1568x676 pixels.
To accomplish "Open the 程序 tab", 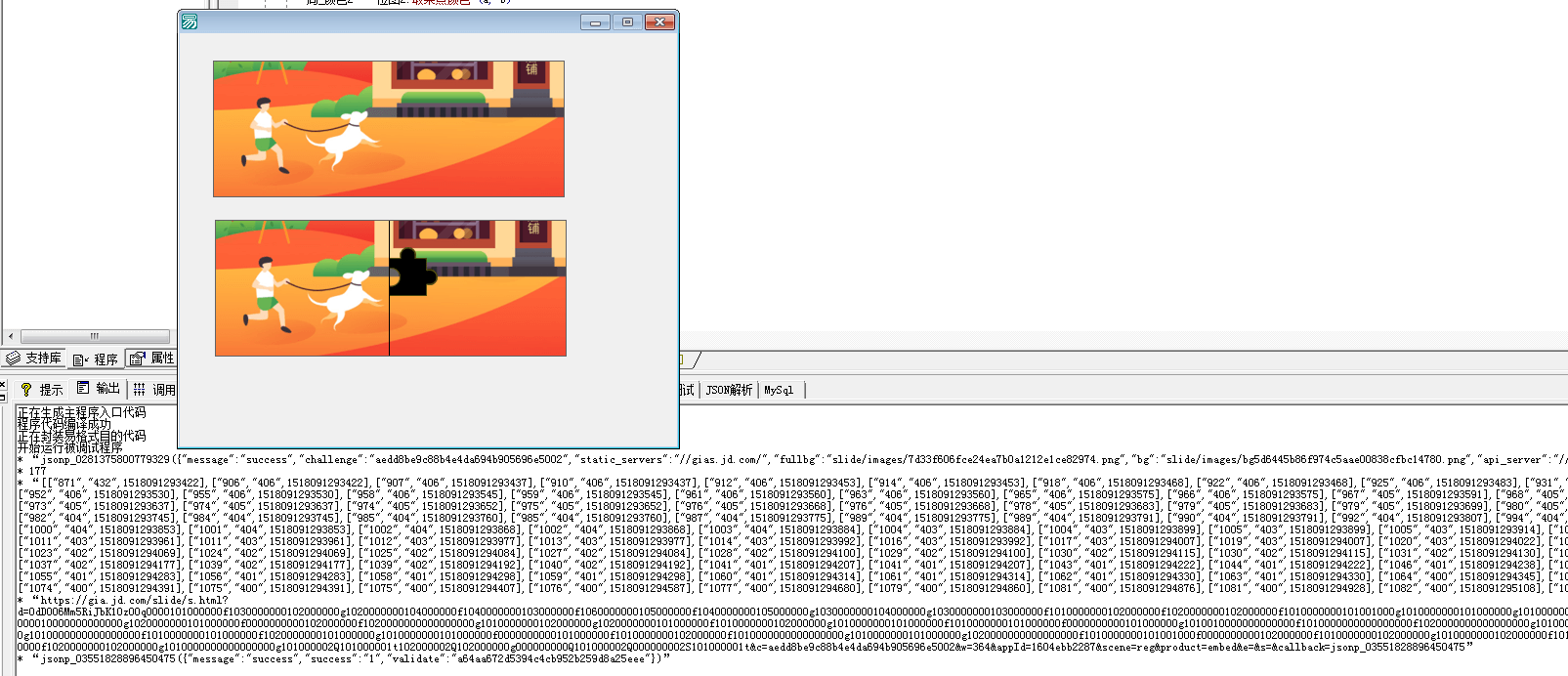I will click(96, 359).
